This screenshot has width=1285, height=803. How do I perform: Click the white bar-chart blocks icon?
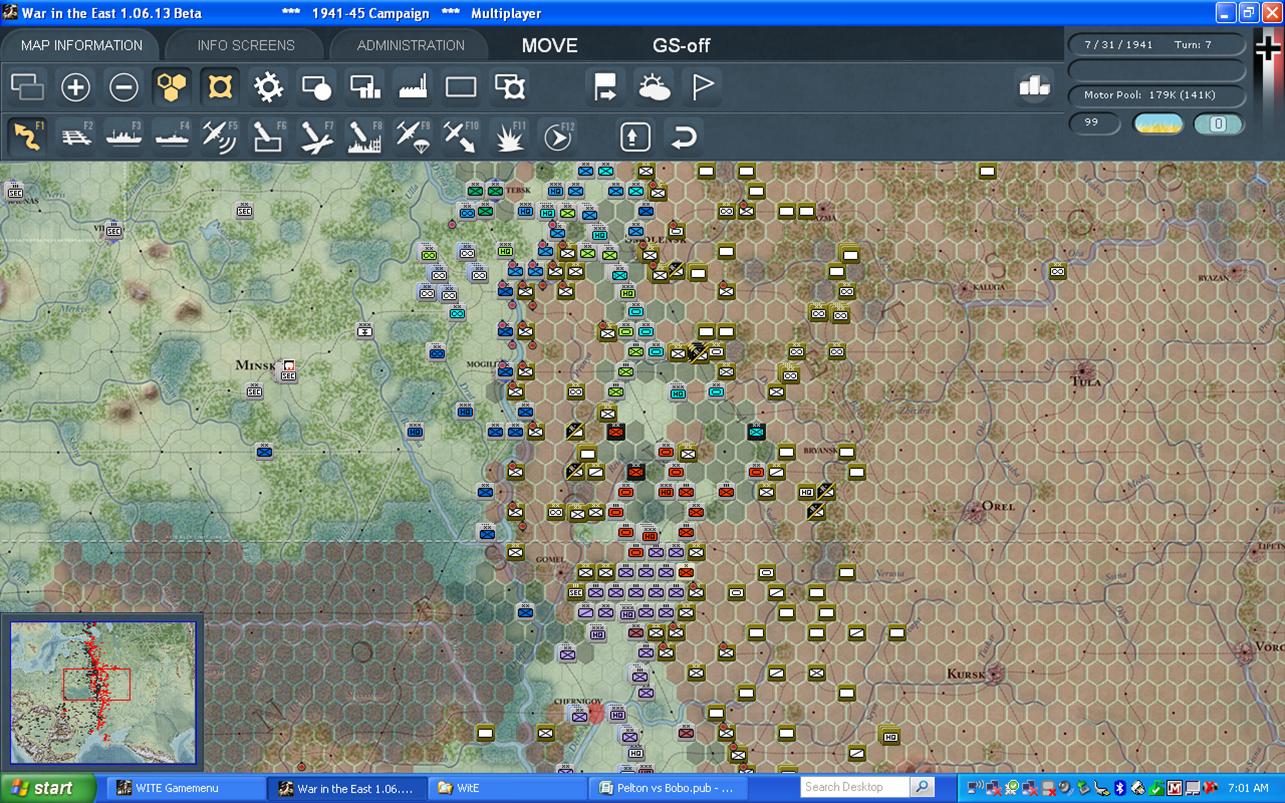tap(1034, 87)
